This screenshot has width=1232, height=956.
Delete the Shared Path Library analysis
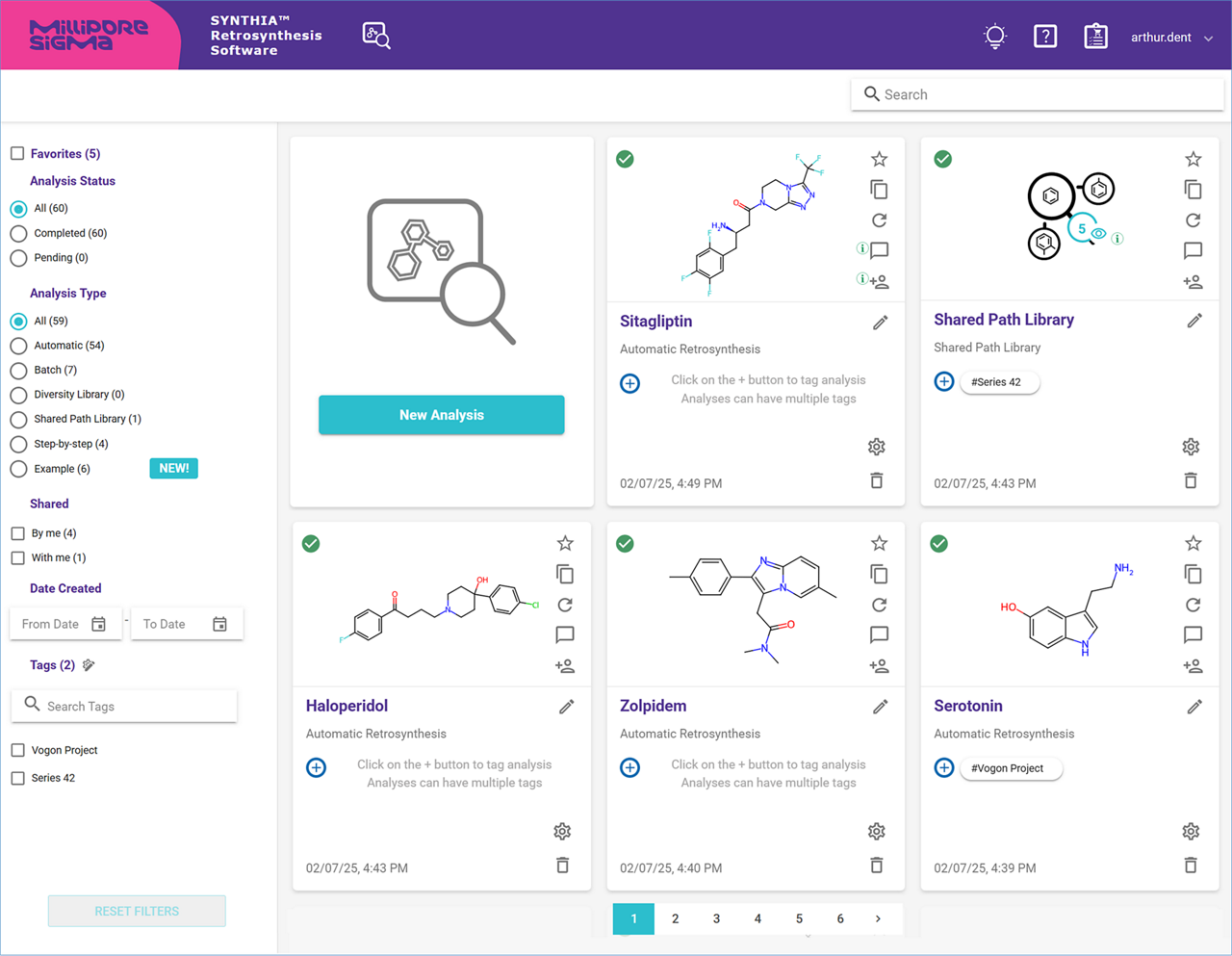pyautogui.click(x=1191, y=480)
